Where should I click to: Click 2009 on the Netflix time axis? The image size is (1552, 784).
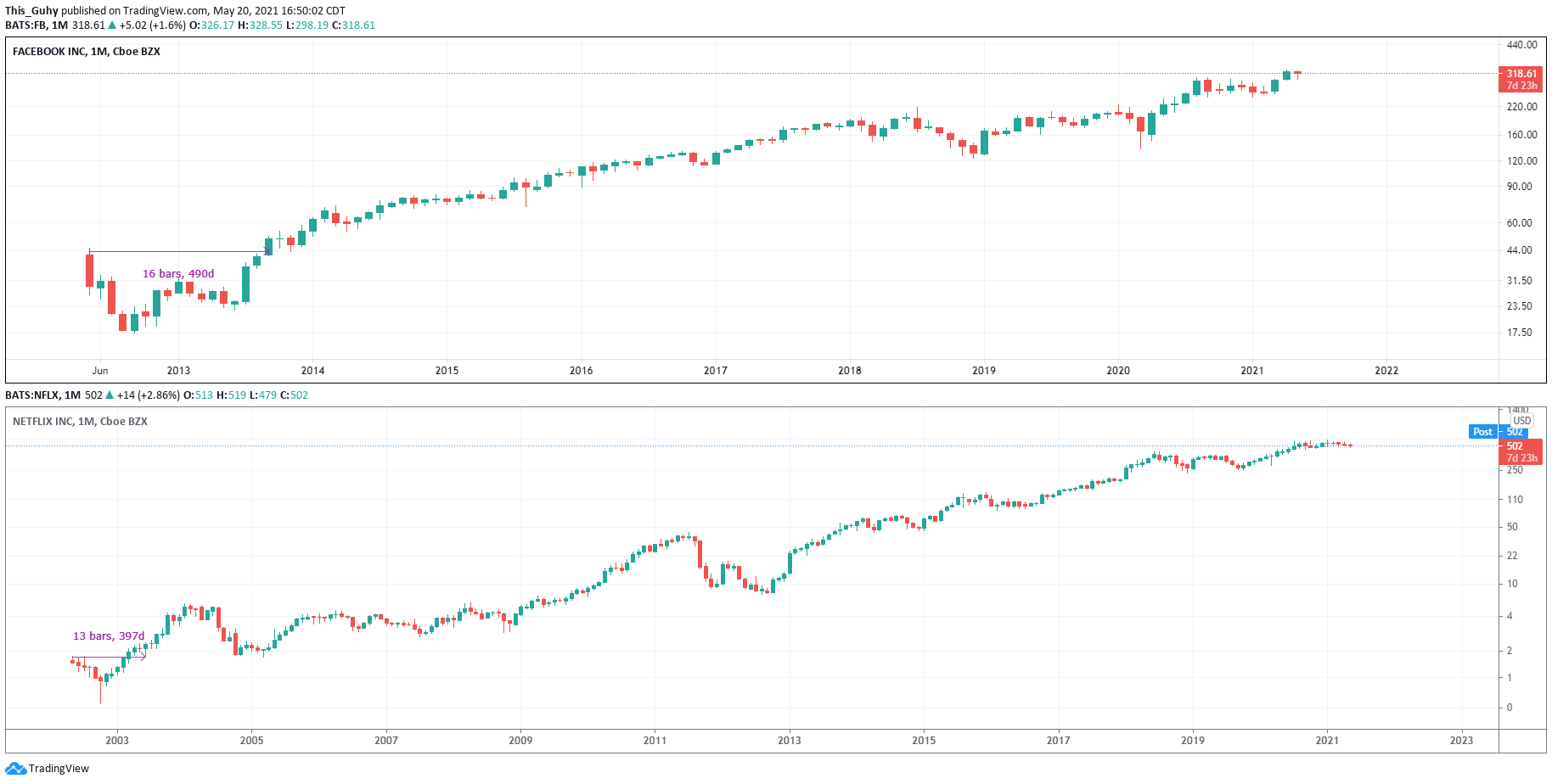tap(520, 741)
